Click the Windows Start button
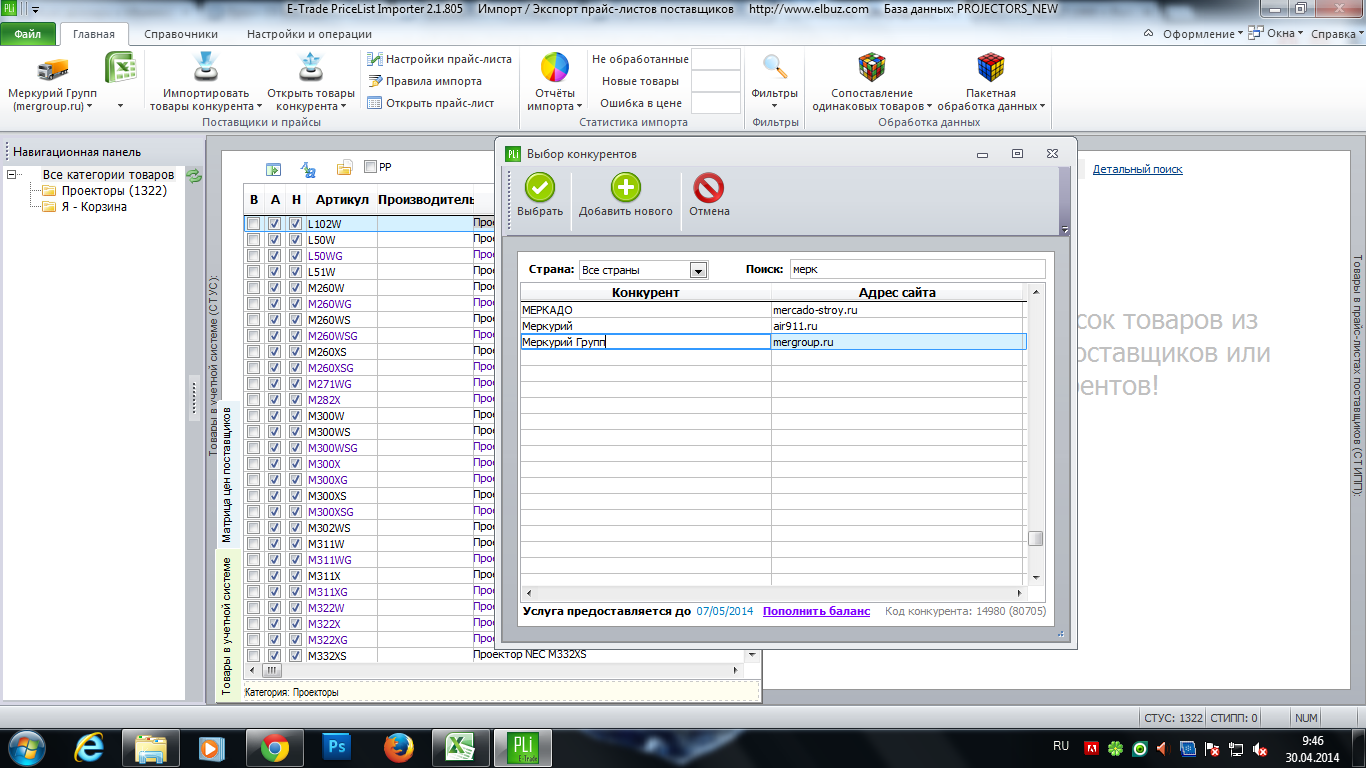Viewport: 1366px width, 768px height. tap(27, 747)
